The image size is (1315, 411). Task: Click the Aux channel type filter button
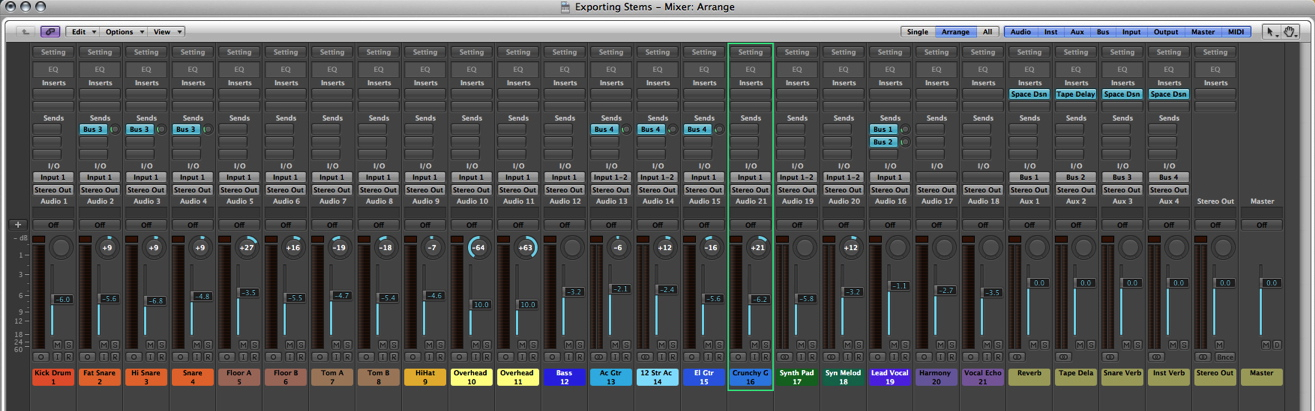click(x=1077, y=32)
